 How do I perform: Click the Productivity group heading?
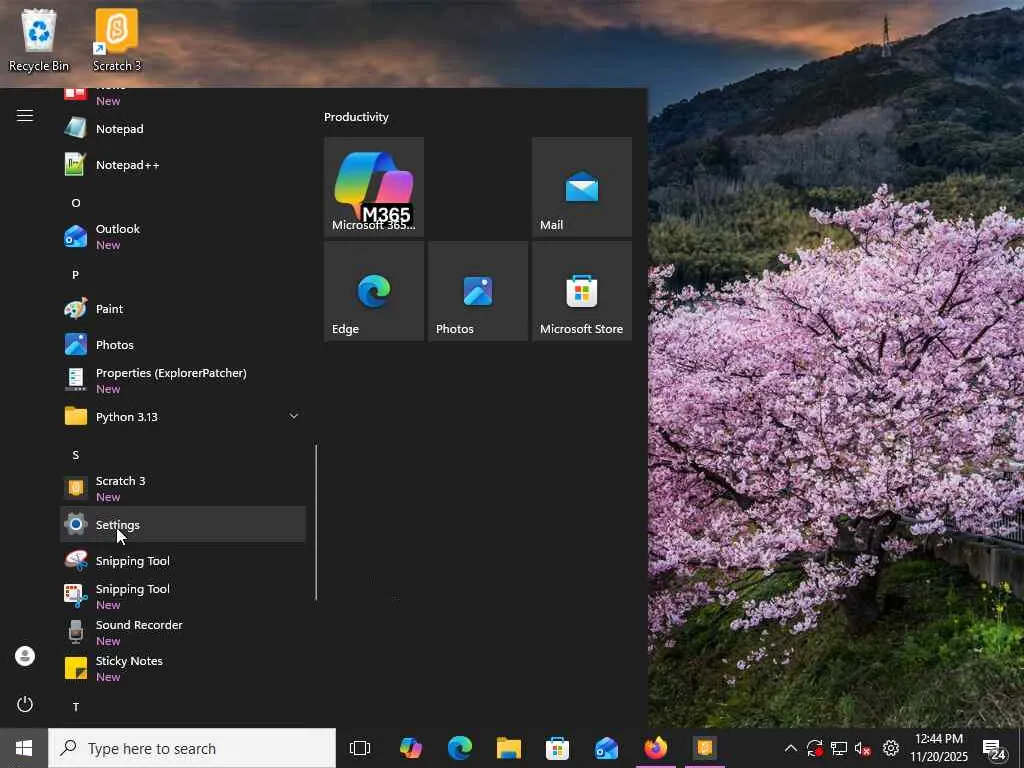pyautogui.click(x=356, y=117)
